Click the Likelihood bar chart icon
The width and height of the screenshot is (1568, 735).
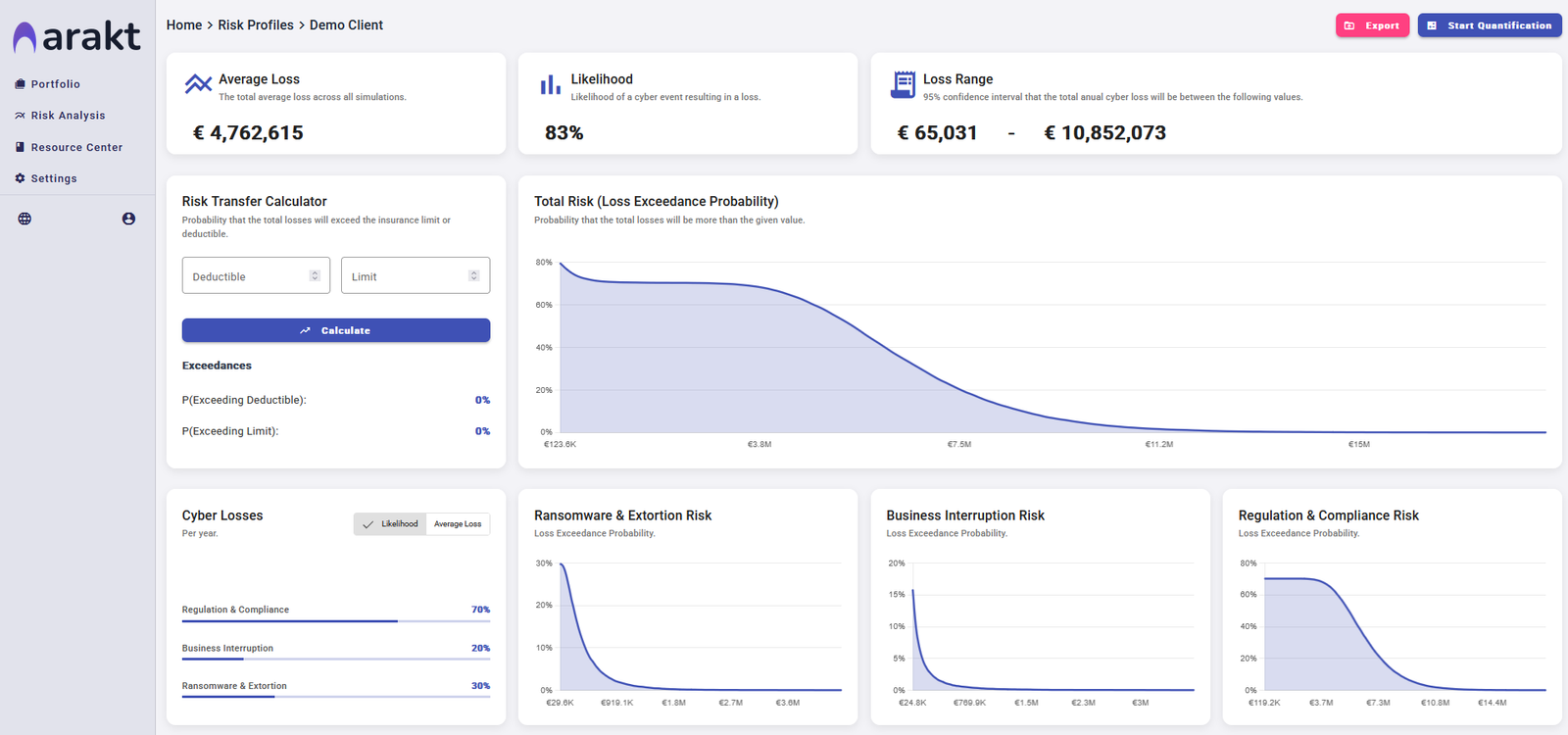click(550, 85)
